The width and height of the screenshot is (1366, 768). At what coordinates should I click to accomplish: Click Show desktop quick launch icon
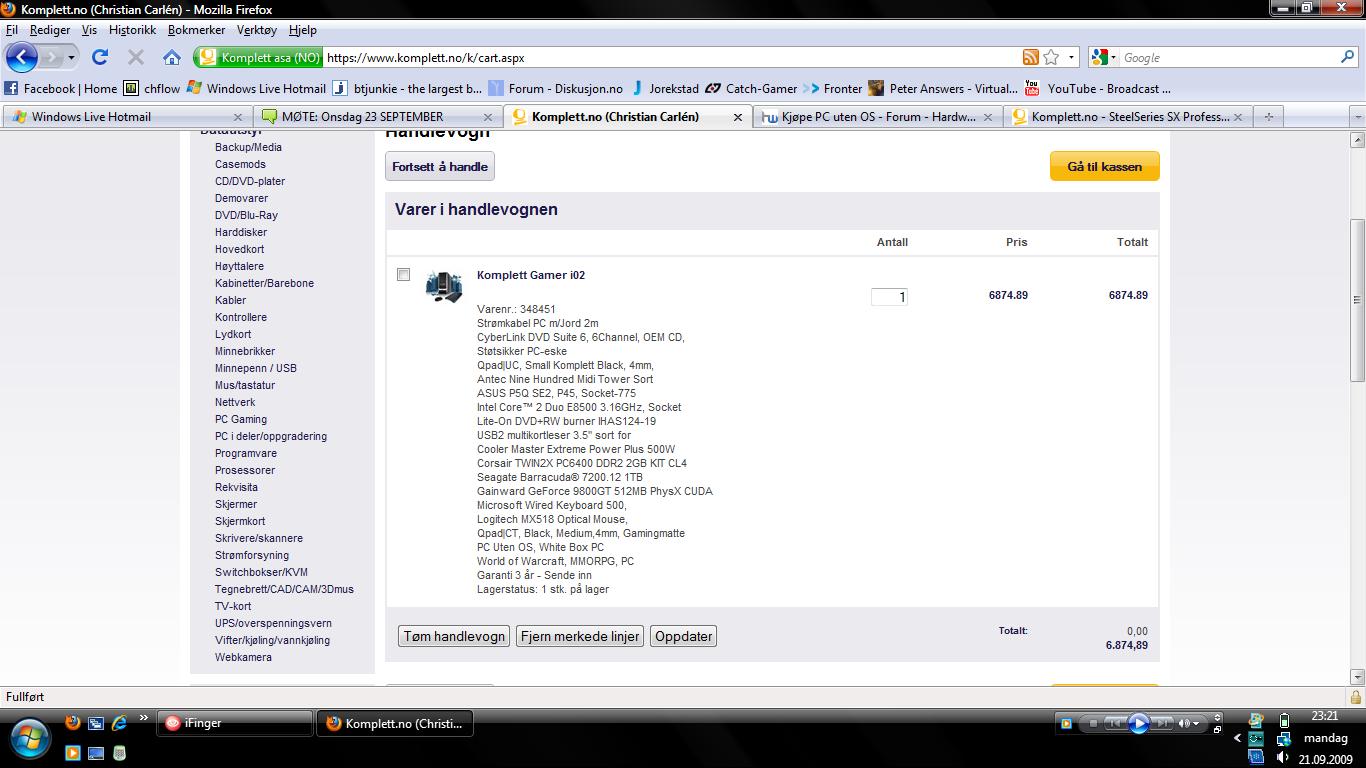pyautogui.click(x=96, y=753)
